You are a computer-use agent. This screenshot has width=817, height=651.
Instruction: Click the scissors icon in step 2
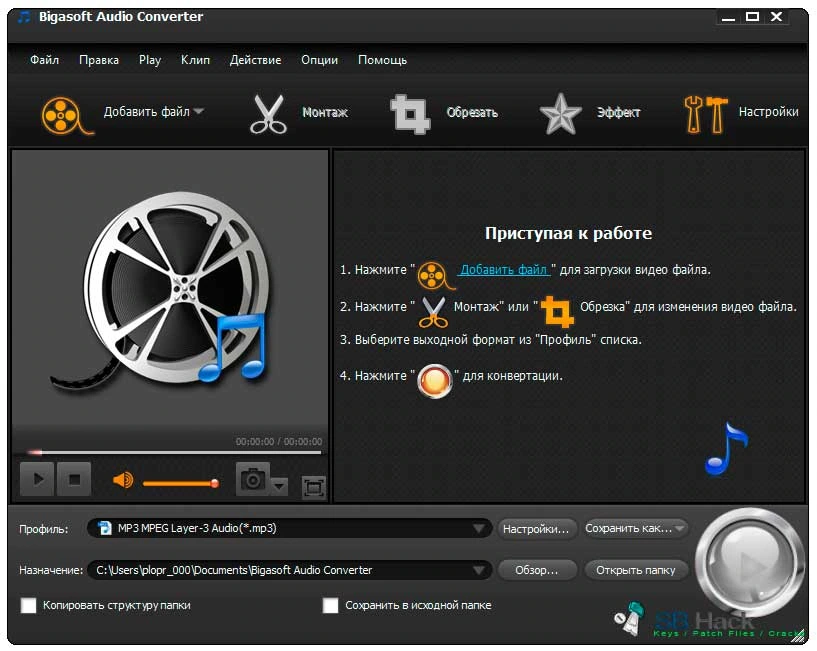click(434, 312)
